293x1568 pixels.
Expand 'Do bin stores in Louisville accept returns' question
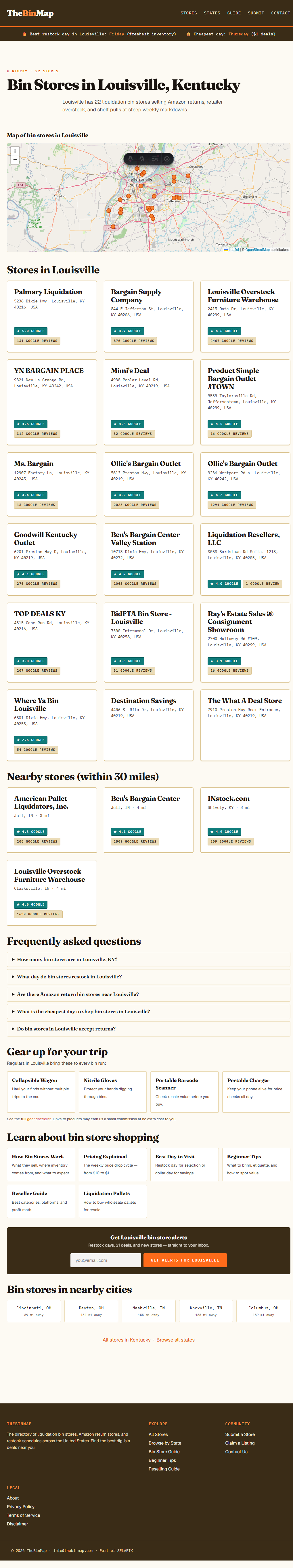click(x=148, y=1029)
